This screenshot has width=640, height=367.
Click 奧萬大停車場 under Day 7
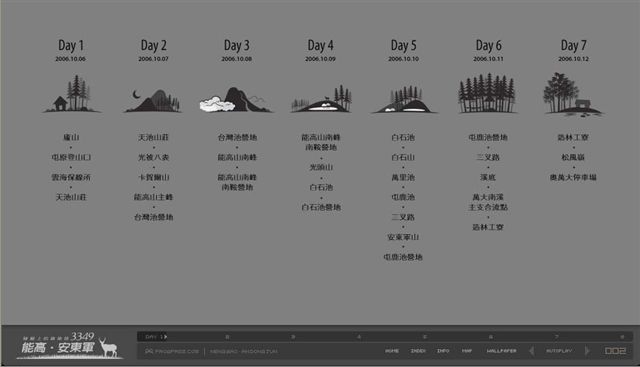coord(573,177)
